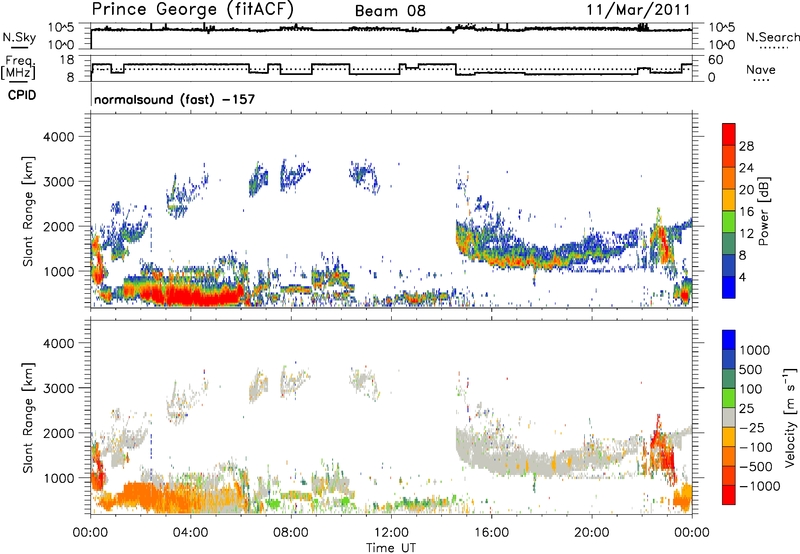
Task: Click the 'Beam 08' label
Action: click(390, 11)
